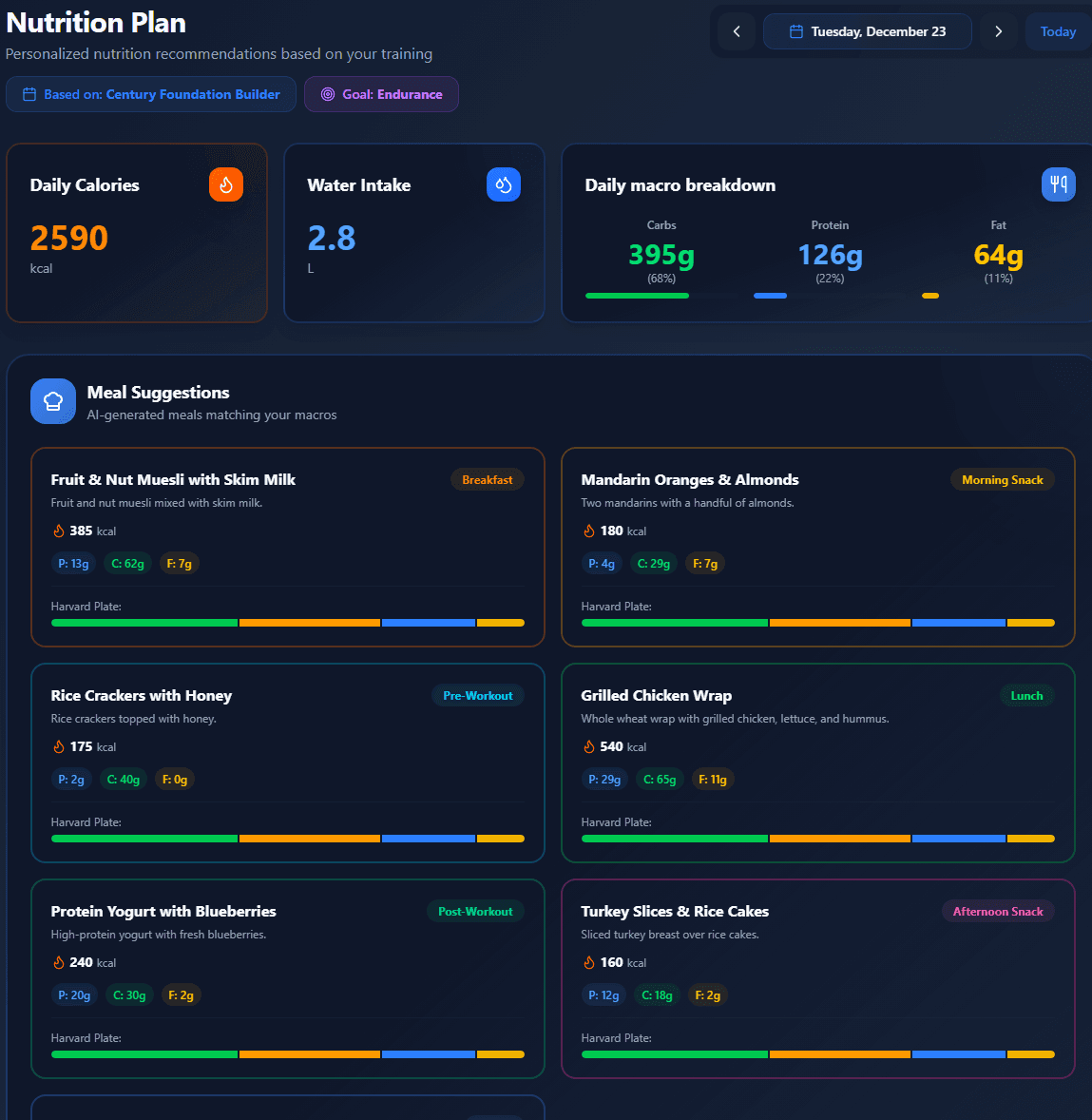Image resolution: width=1092 pixels, height=1120 pixels.
Task: Open the Century Foundation Builder plan link
Action: coord(193,94)
